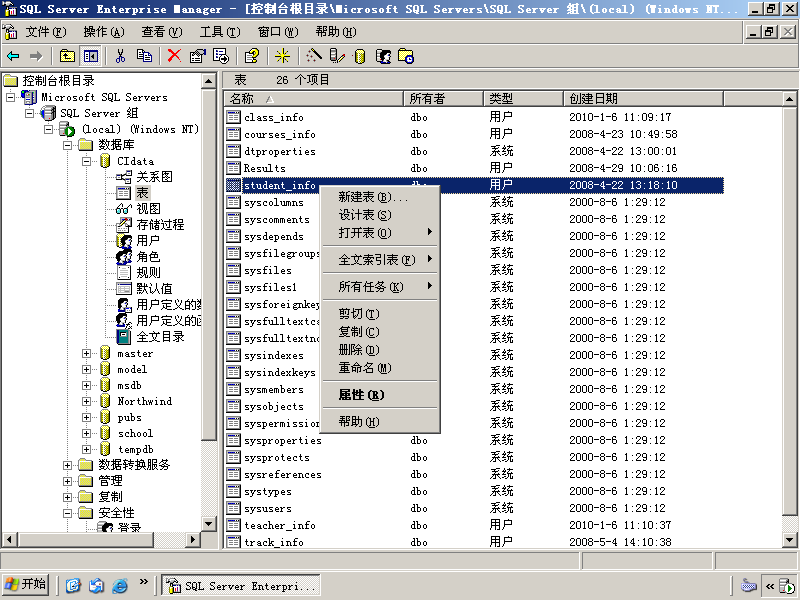Click the 开始 Start button
Image resolution: width=800 pixels, height=600 pixels.
tap(26, 585)
